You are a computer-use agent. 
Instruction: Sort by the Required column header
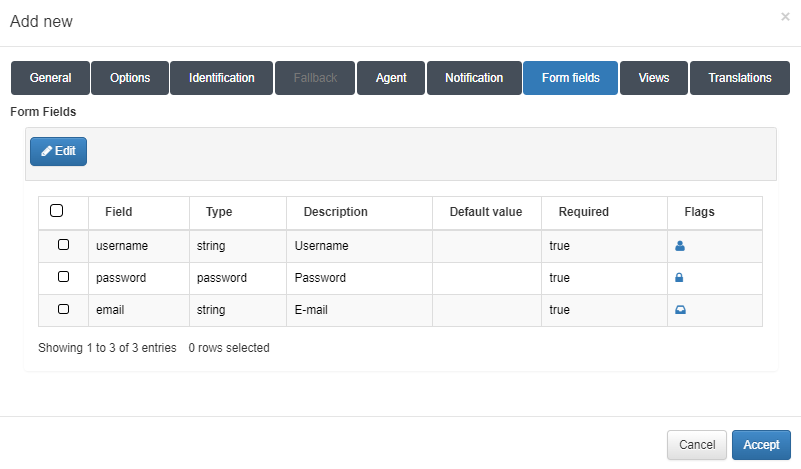point(584,212)
